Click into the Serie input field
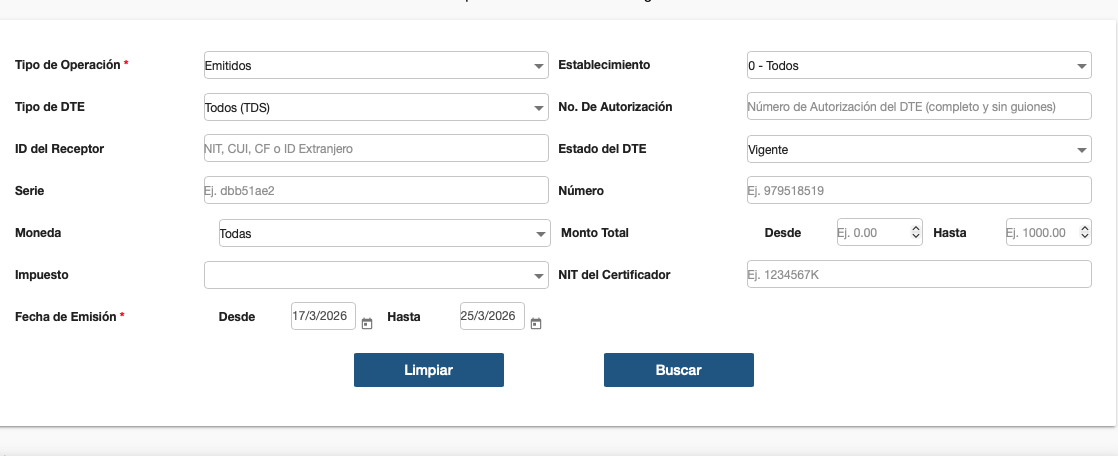 (x=376, y=190)
